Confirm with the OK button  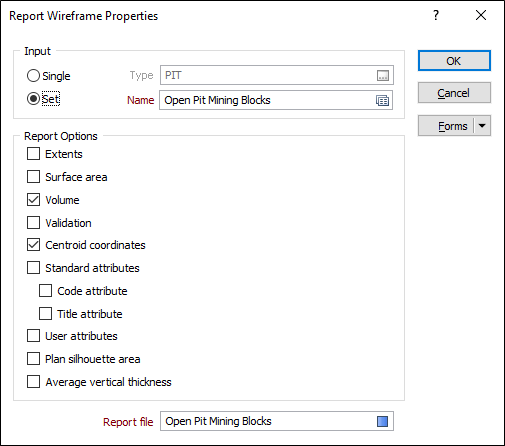point(454,61)
